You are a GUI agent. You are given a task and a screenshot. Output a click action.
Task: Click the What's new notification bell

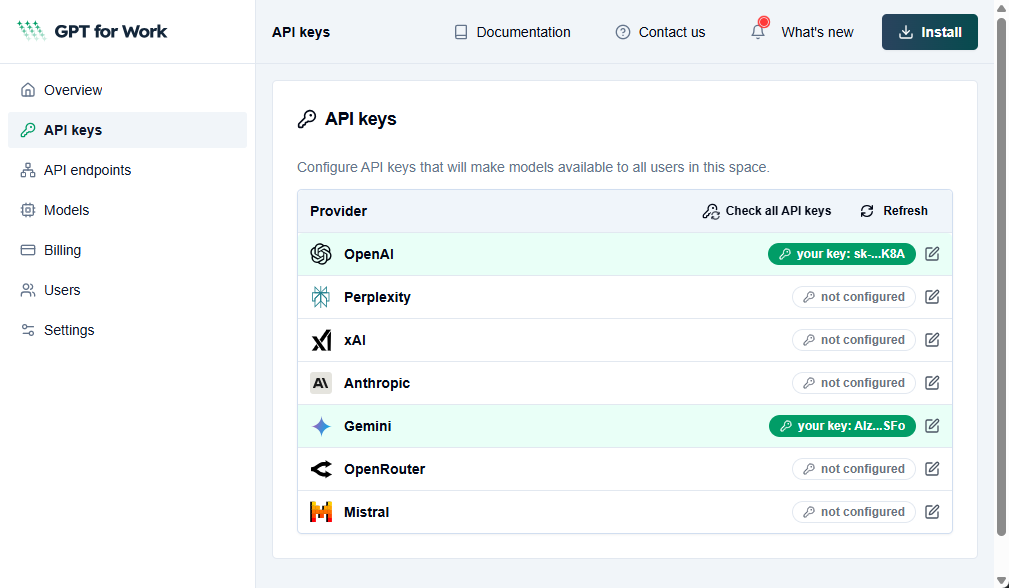click(x=756, y=32)
